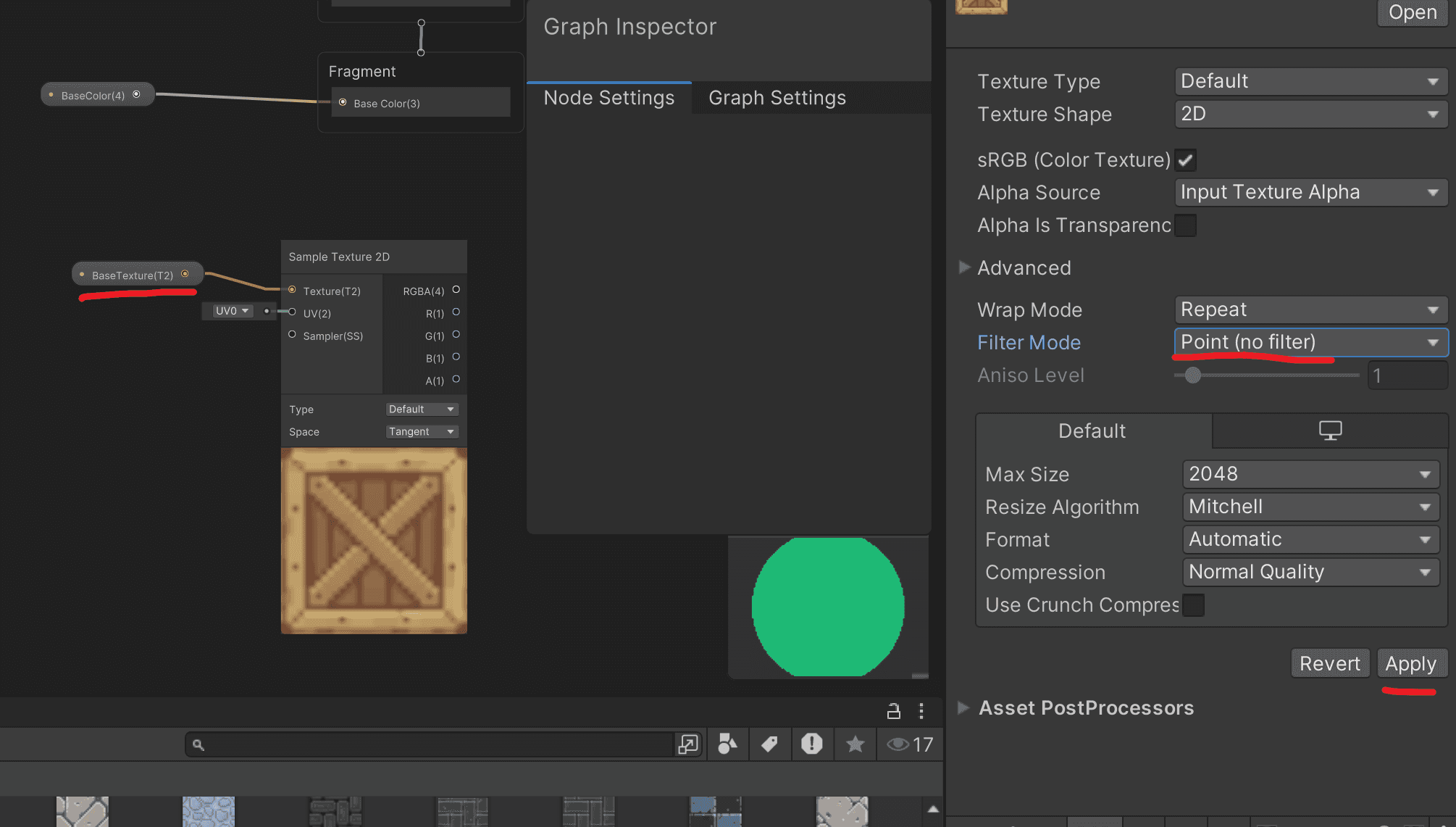
Task: Switch to the Graph Settings tab
Action: (777, 98)
